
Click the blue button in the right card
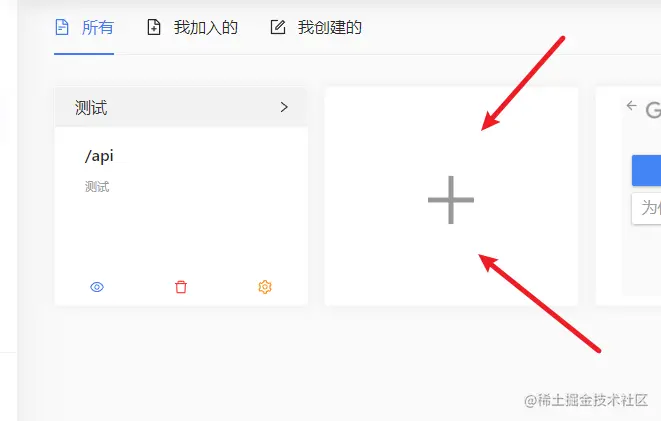646,170
